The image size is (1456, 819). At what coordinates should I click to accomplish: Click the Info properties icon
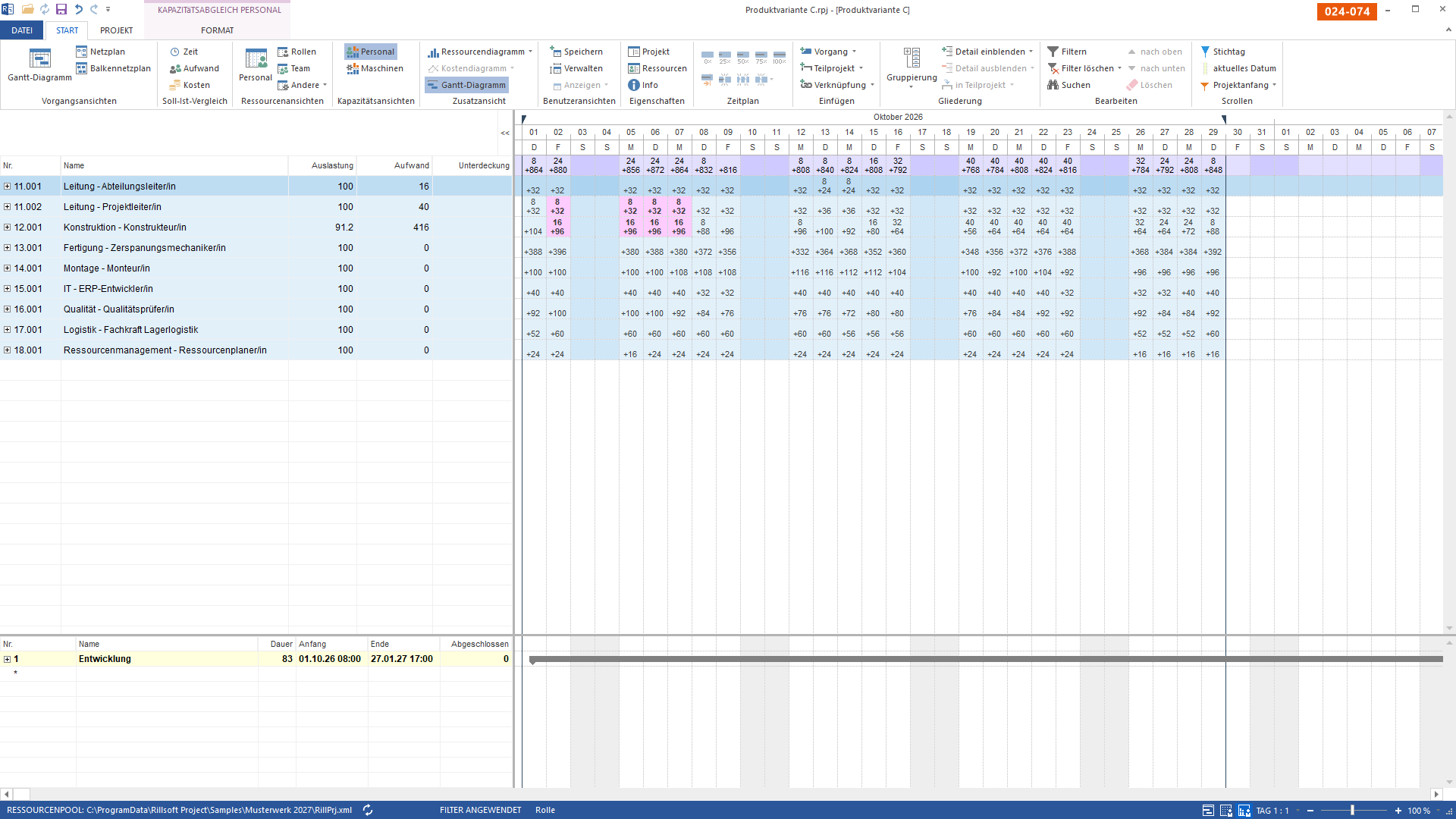point(634,85)
